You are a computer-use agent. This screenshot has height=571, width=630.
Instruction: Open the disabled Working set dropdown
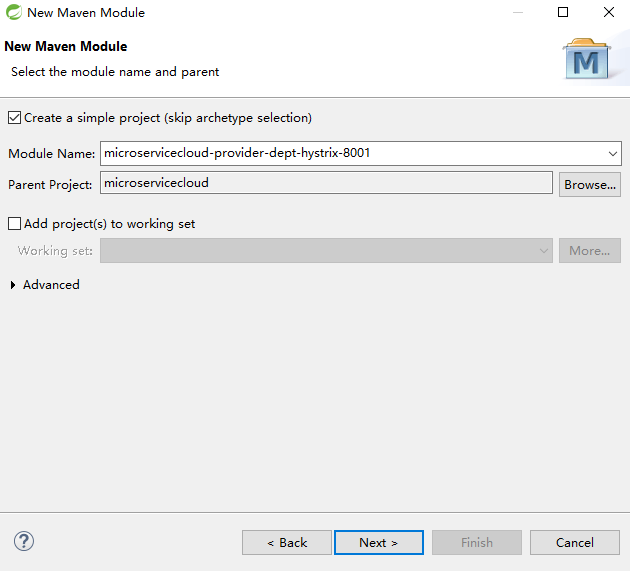pos(326,251)
